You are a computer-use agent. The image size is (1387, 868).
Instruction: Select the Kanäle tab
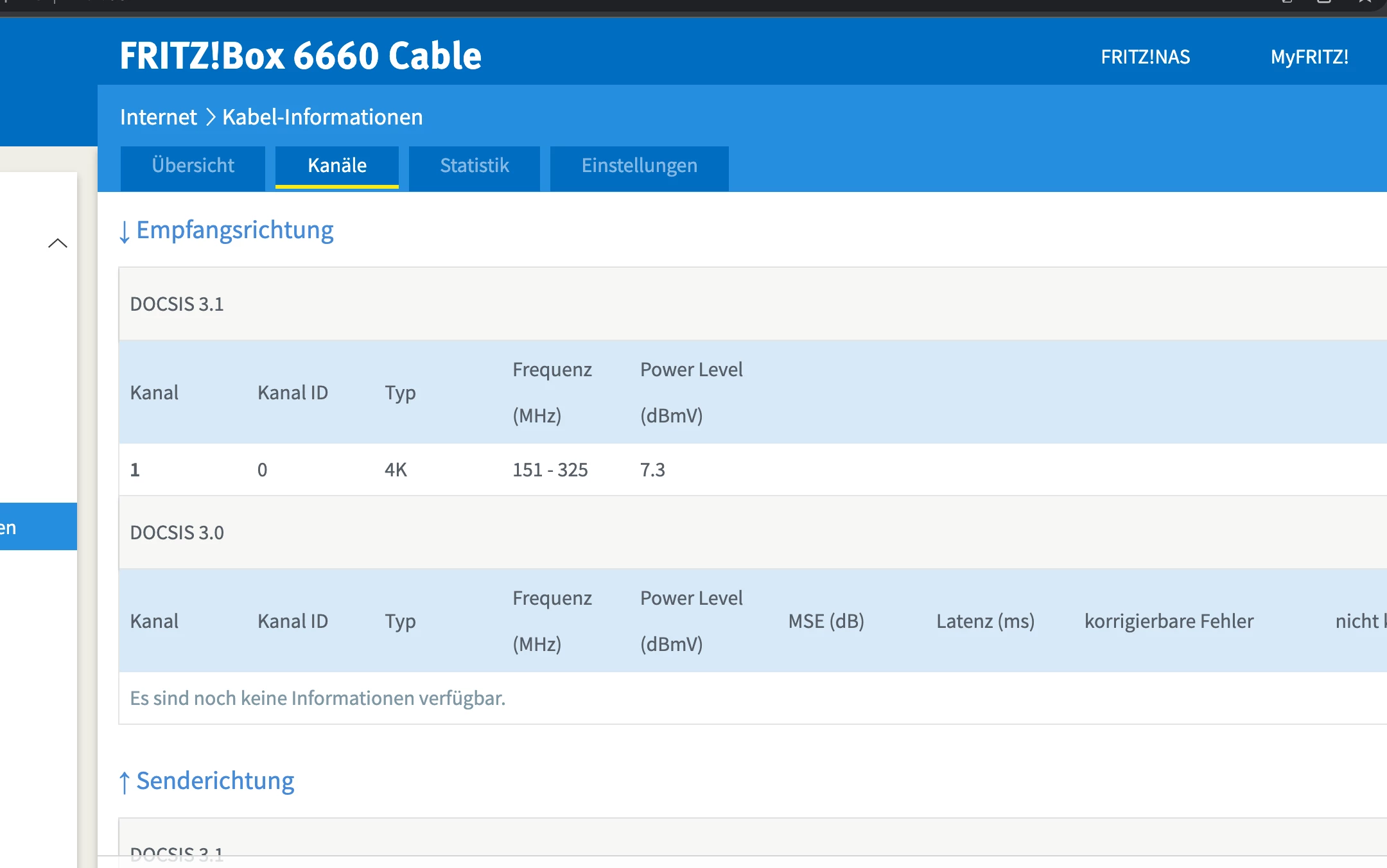[336, 166]
